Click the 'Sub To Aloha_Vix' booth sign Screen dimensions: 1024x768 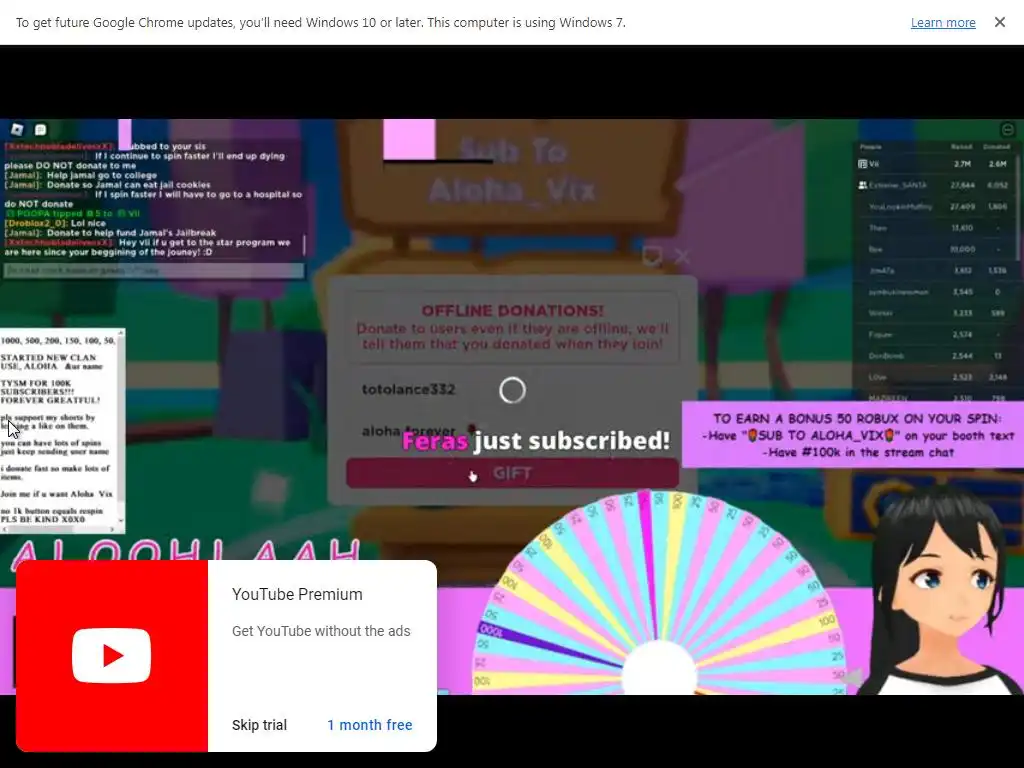512,171
